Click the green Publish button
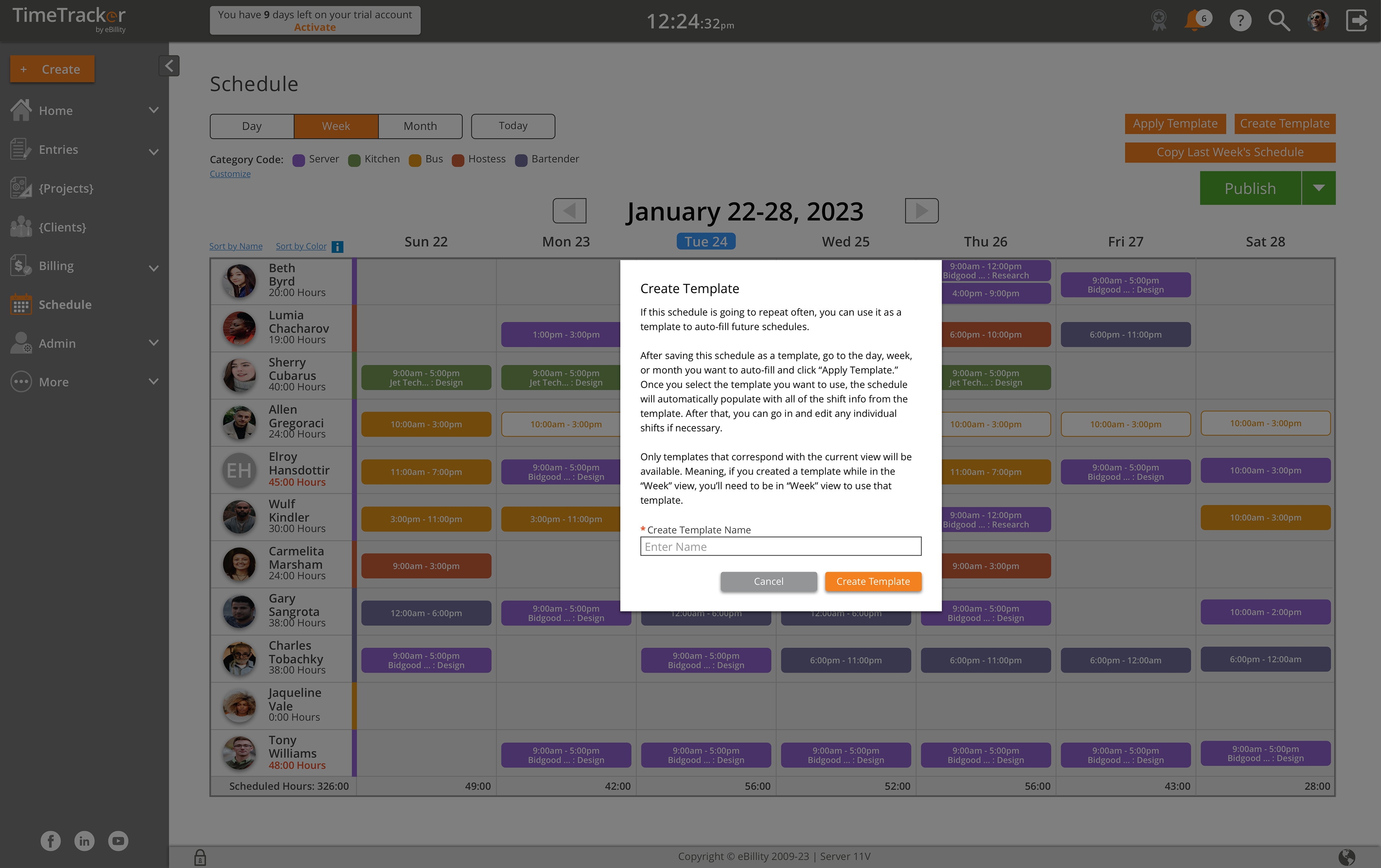 pyautogui.click(x=1250, y=188)
